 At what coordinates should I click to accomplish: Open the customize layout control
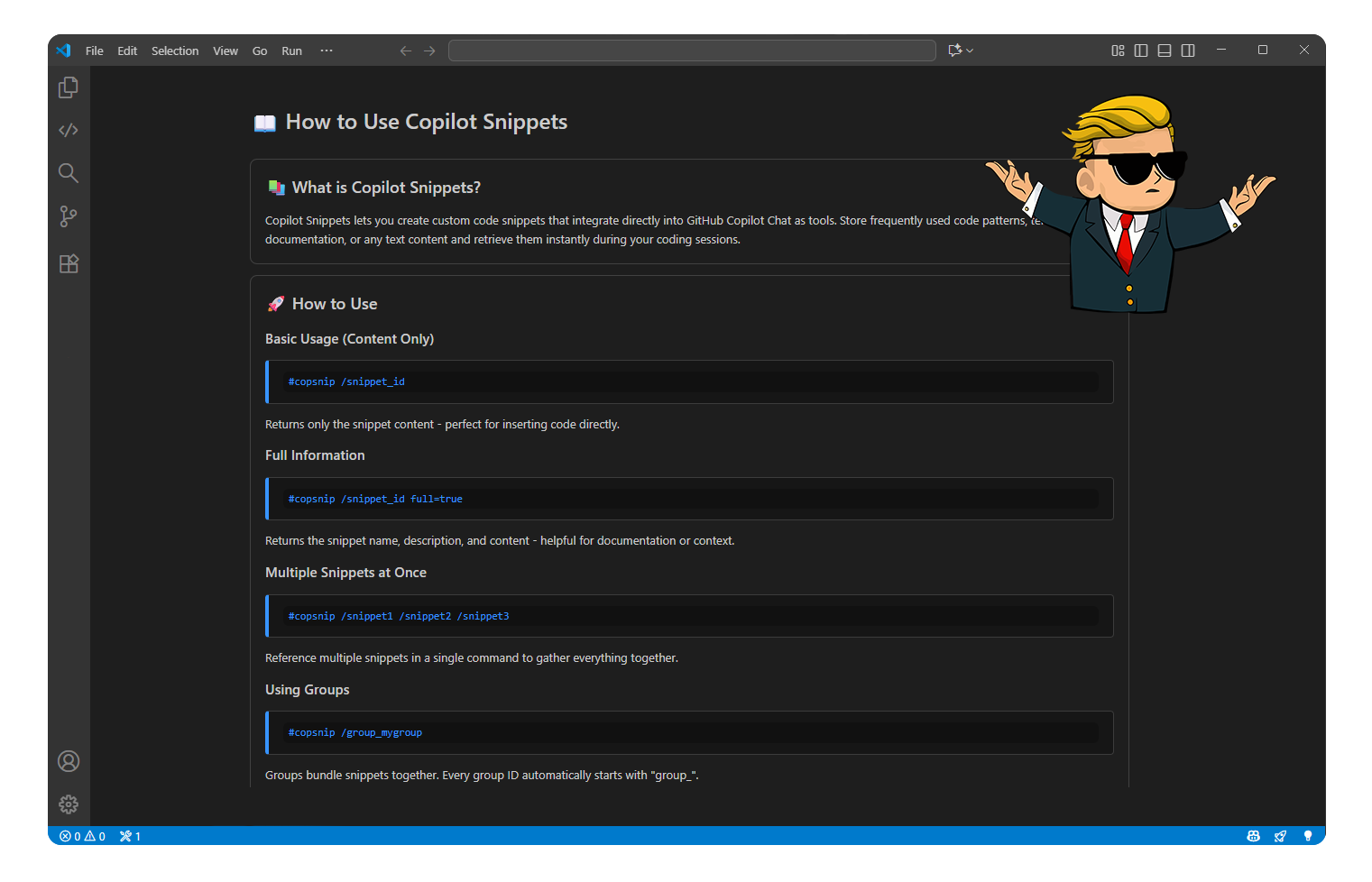point(1117,50)
